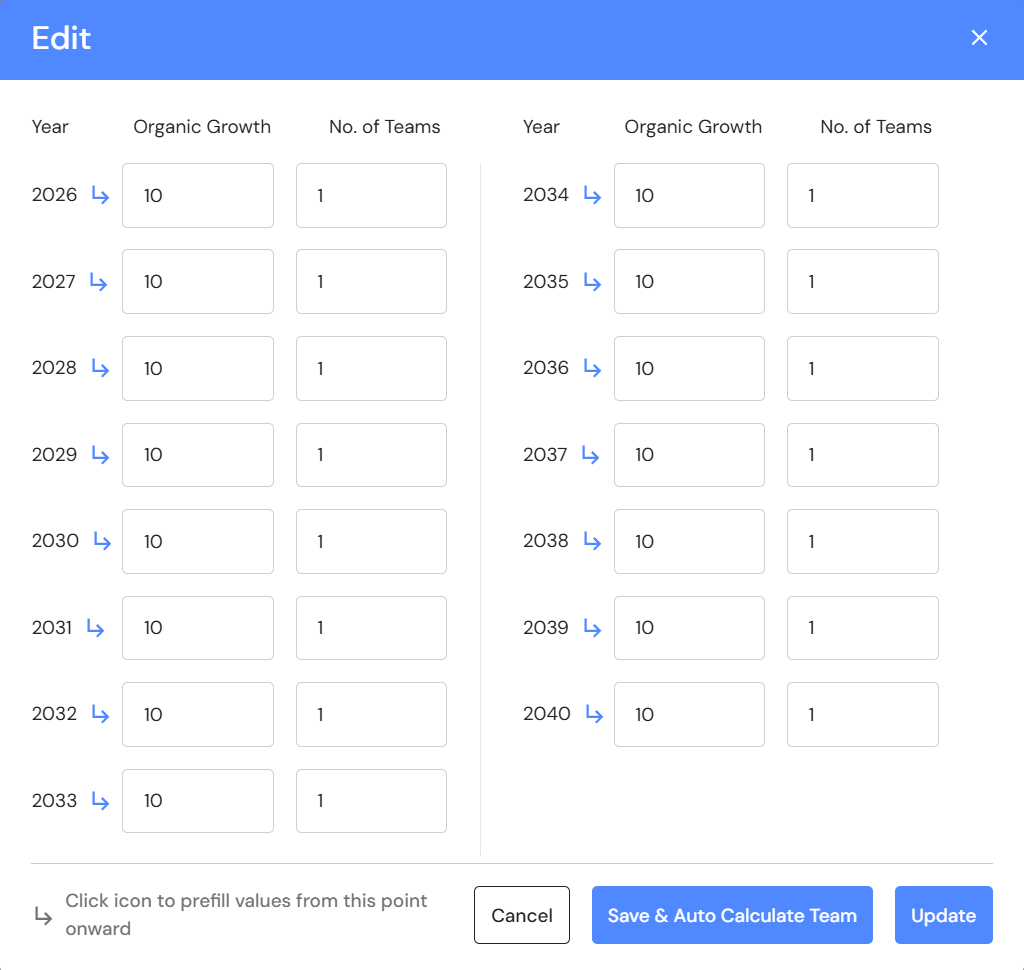
Task: Focus the 2026 Organic Growth field
Action: [198, 196]
